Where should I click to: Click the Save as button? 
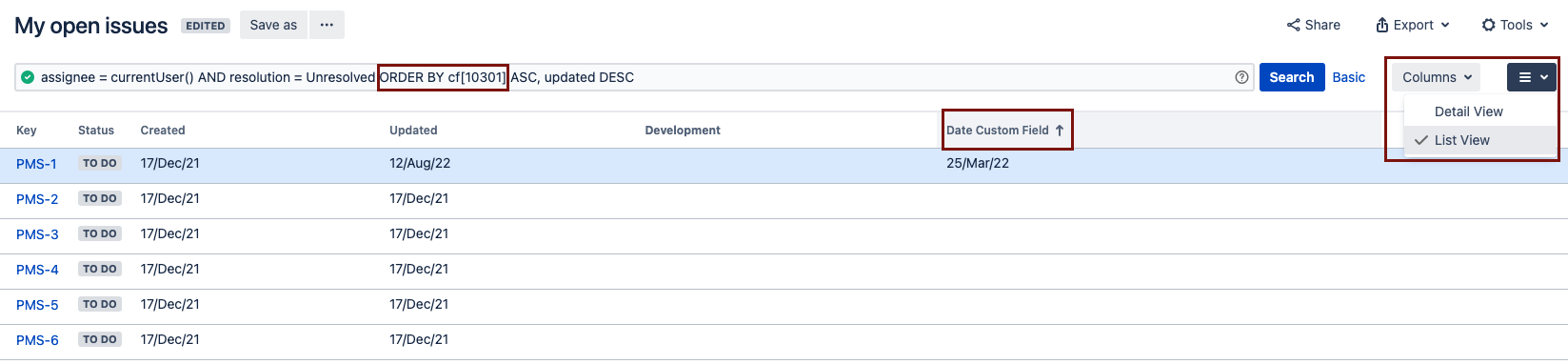[x=273, y=25]
